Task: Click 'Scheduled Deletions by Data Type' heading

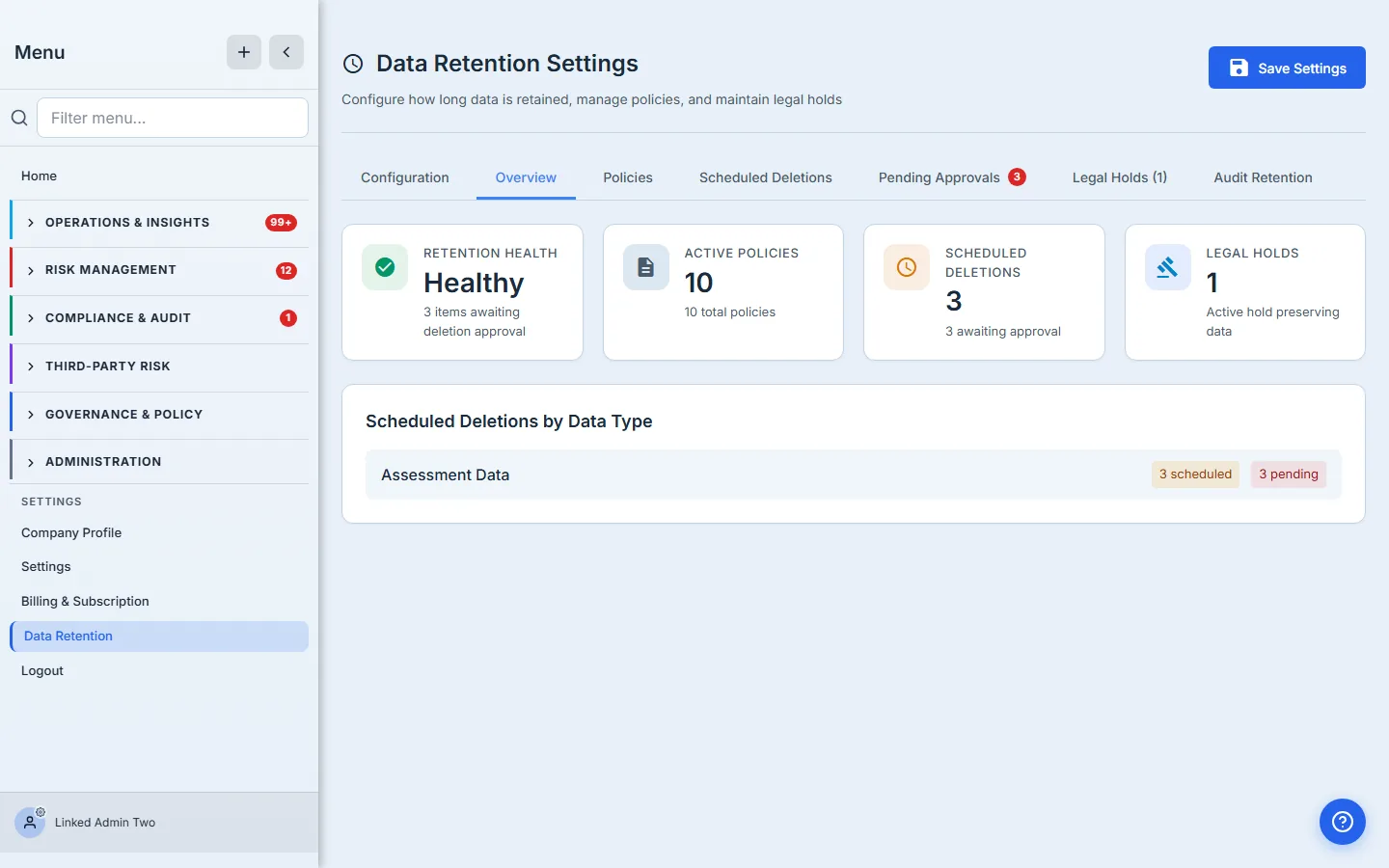Action: coord(509,421)
